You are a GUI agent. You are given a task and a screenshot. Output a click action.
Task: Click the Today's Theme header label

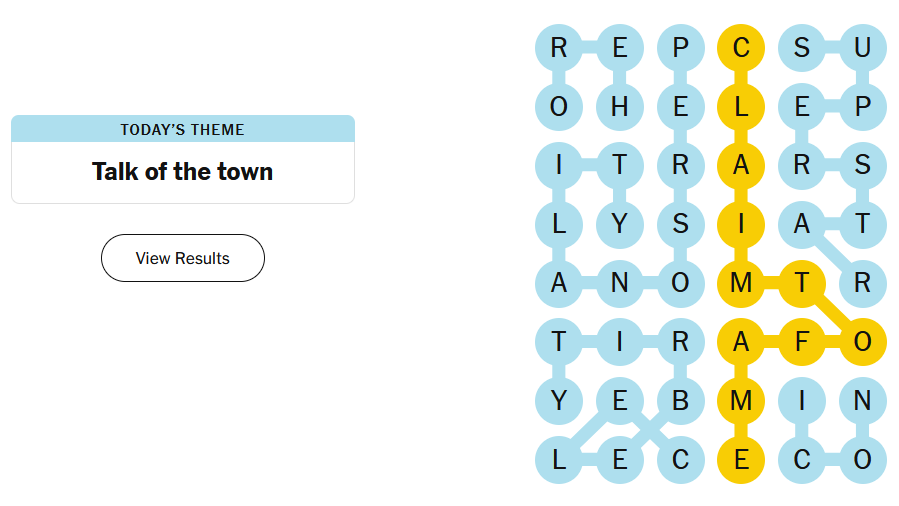pos(183,129)
